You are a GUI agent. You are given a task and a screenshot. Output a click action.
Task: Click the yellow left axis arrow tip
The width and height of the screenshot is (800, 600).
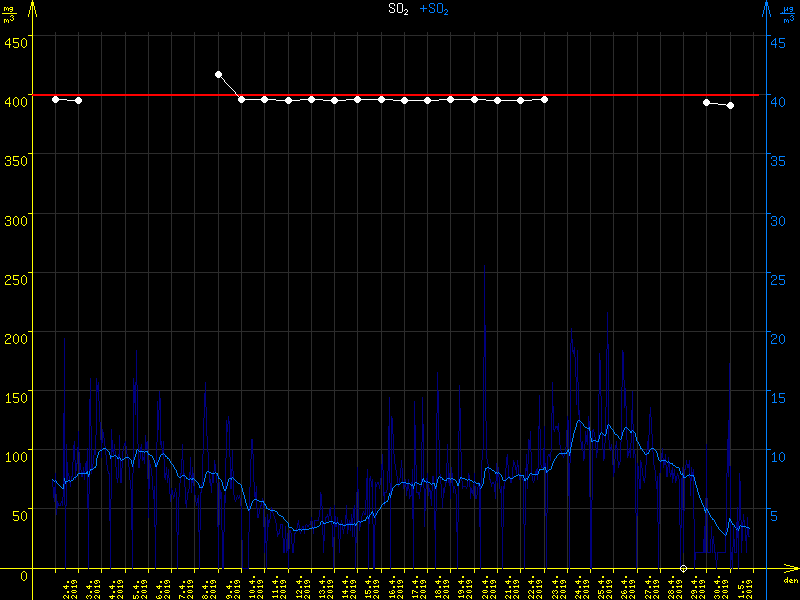pyautogui.click(x=33, y=7)
